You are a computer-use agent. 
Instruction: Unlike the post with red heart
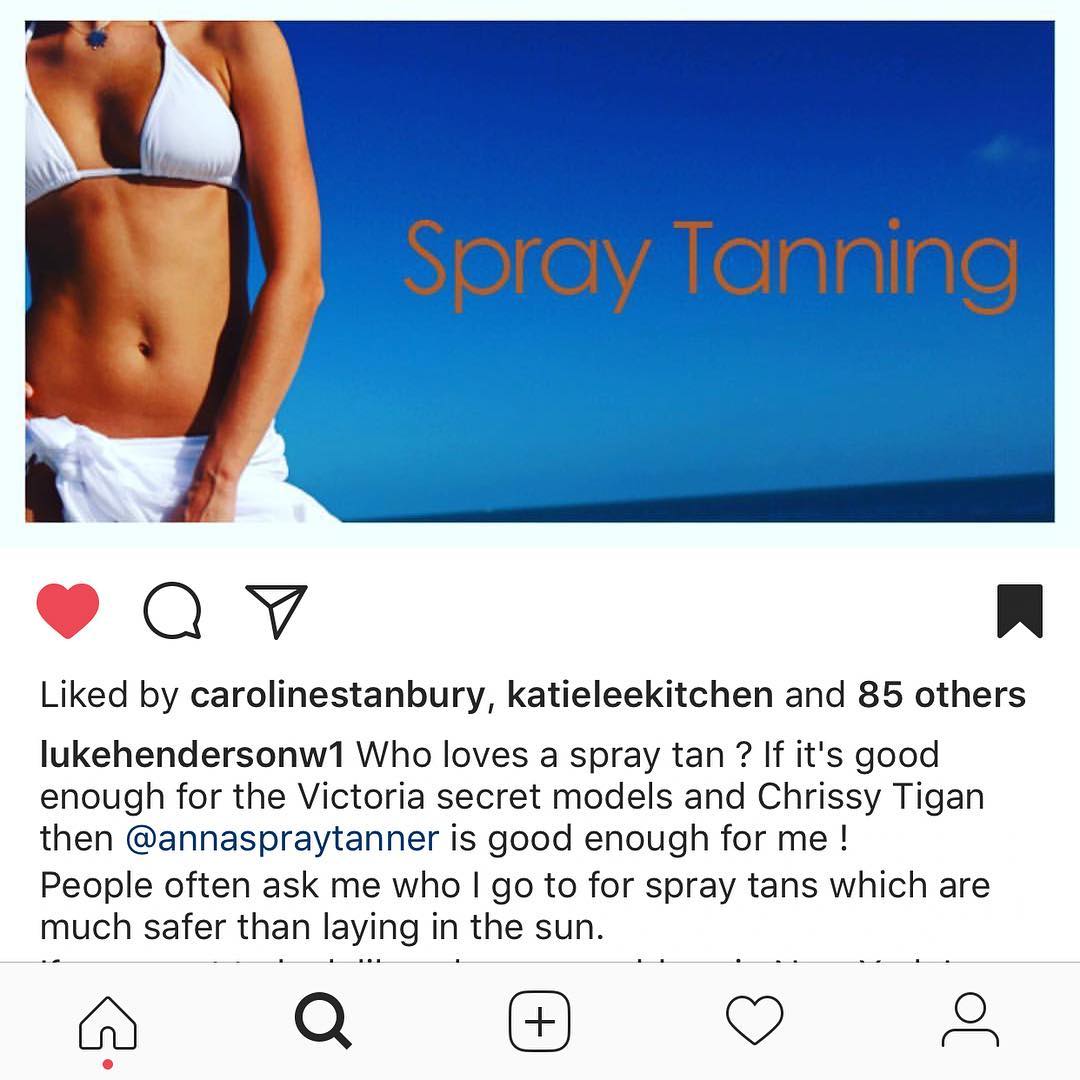click(x=68, y=610)
